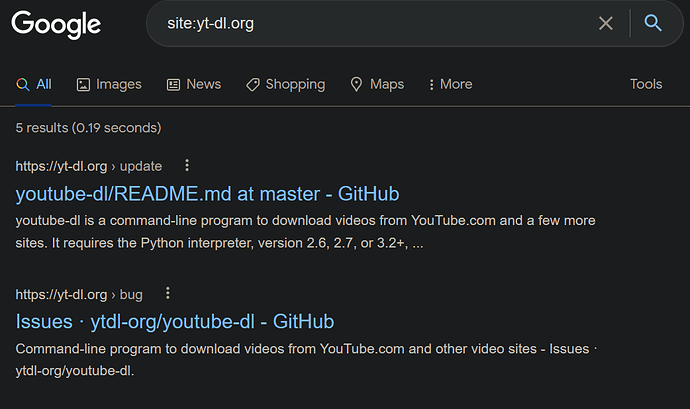Screen dimensions: 690x409
Task: Open the youtube-dl/README.md at master link
Action: pyautogui.click(x=207, y=194)
